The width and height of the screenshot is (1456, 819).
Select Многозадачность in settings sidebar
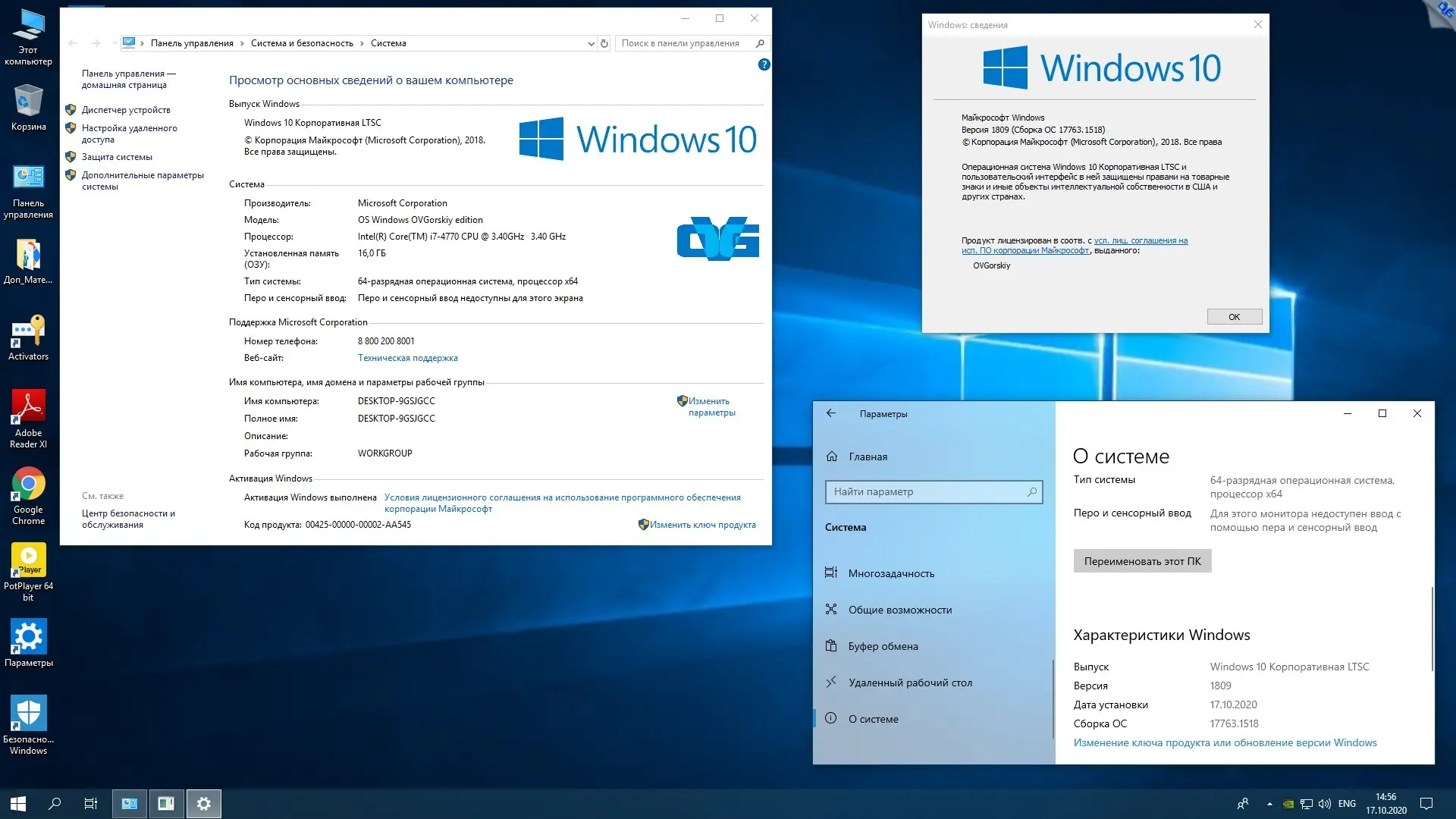pyautogui.click(x=891, y=573)
